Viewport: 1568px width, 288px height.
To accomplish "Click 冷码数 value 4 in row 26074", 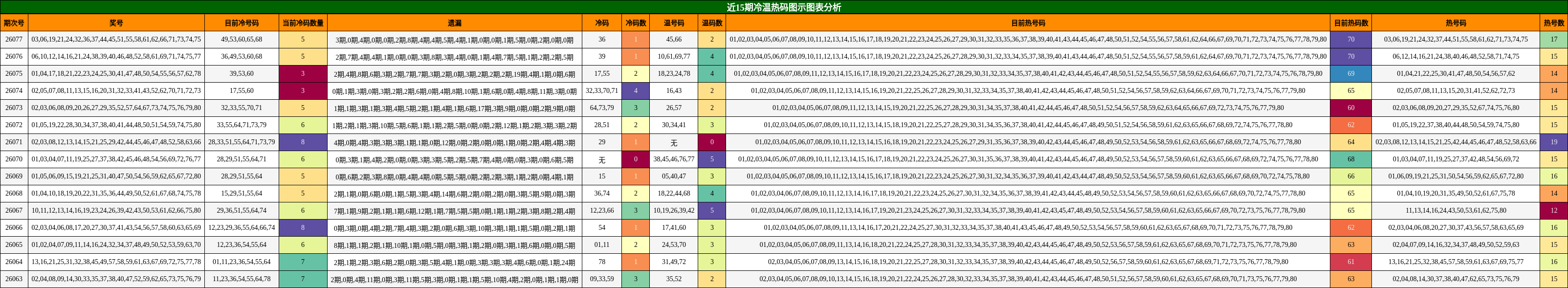I will (x=636, y=91).
